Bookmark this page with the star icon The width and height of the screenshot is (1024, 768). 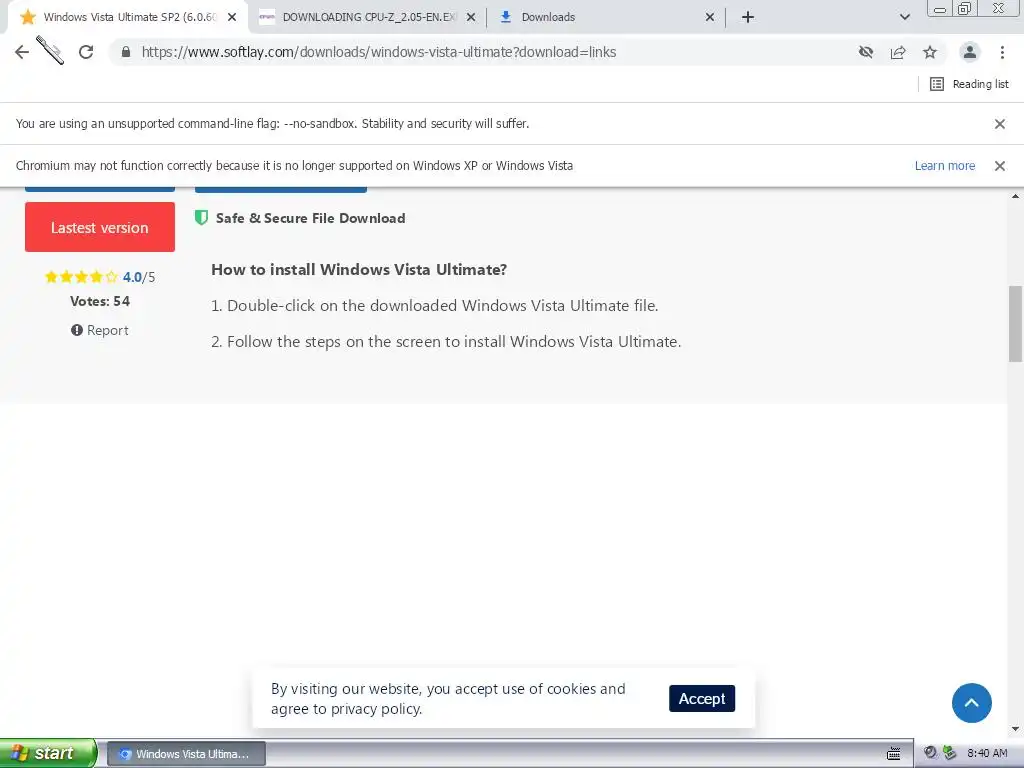(930, 52)
